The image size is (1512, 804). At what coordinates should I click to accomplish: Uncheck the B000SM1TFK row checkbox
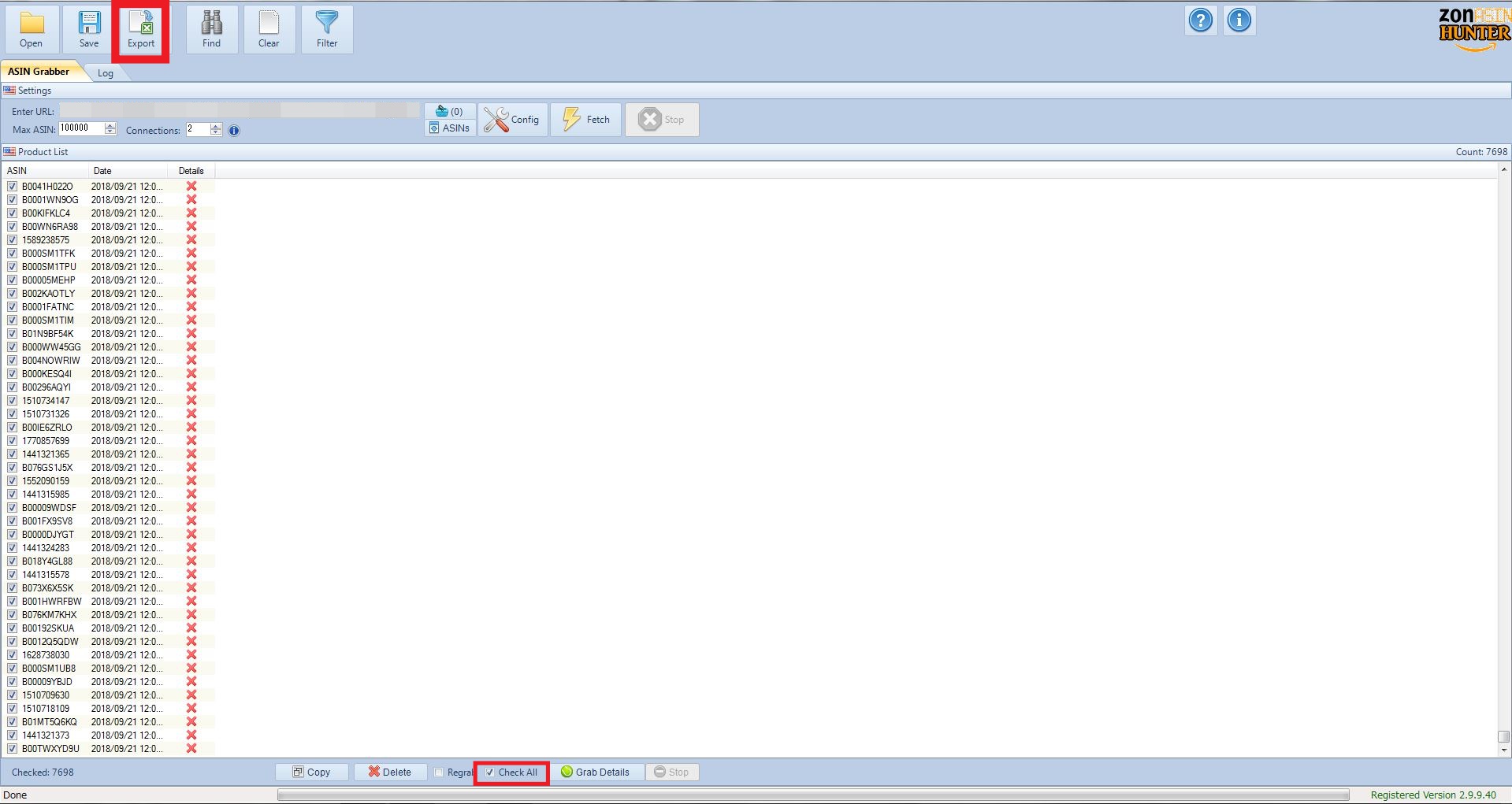click(x=12, y=254)
